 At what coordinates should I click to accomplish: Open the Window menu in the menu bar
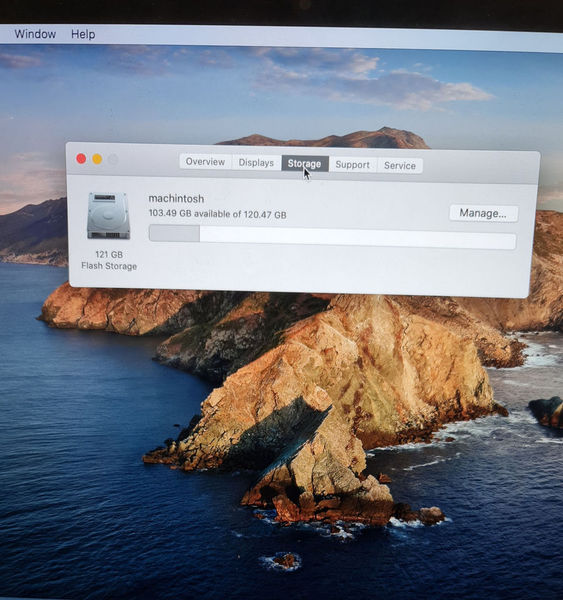35,34
